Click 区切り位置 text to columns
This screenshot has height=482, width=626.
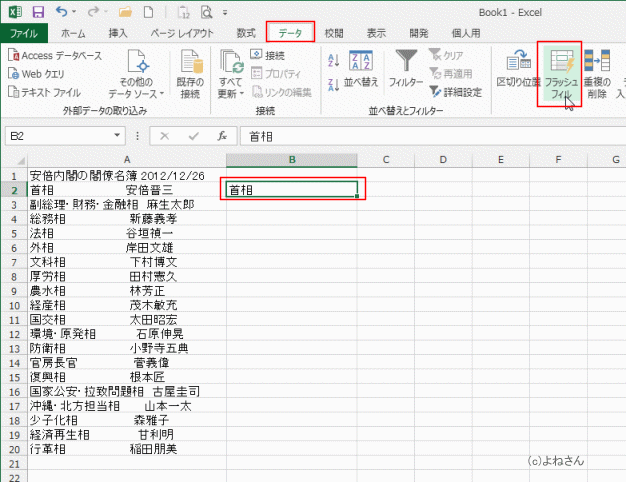pos(518,69)
